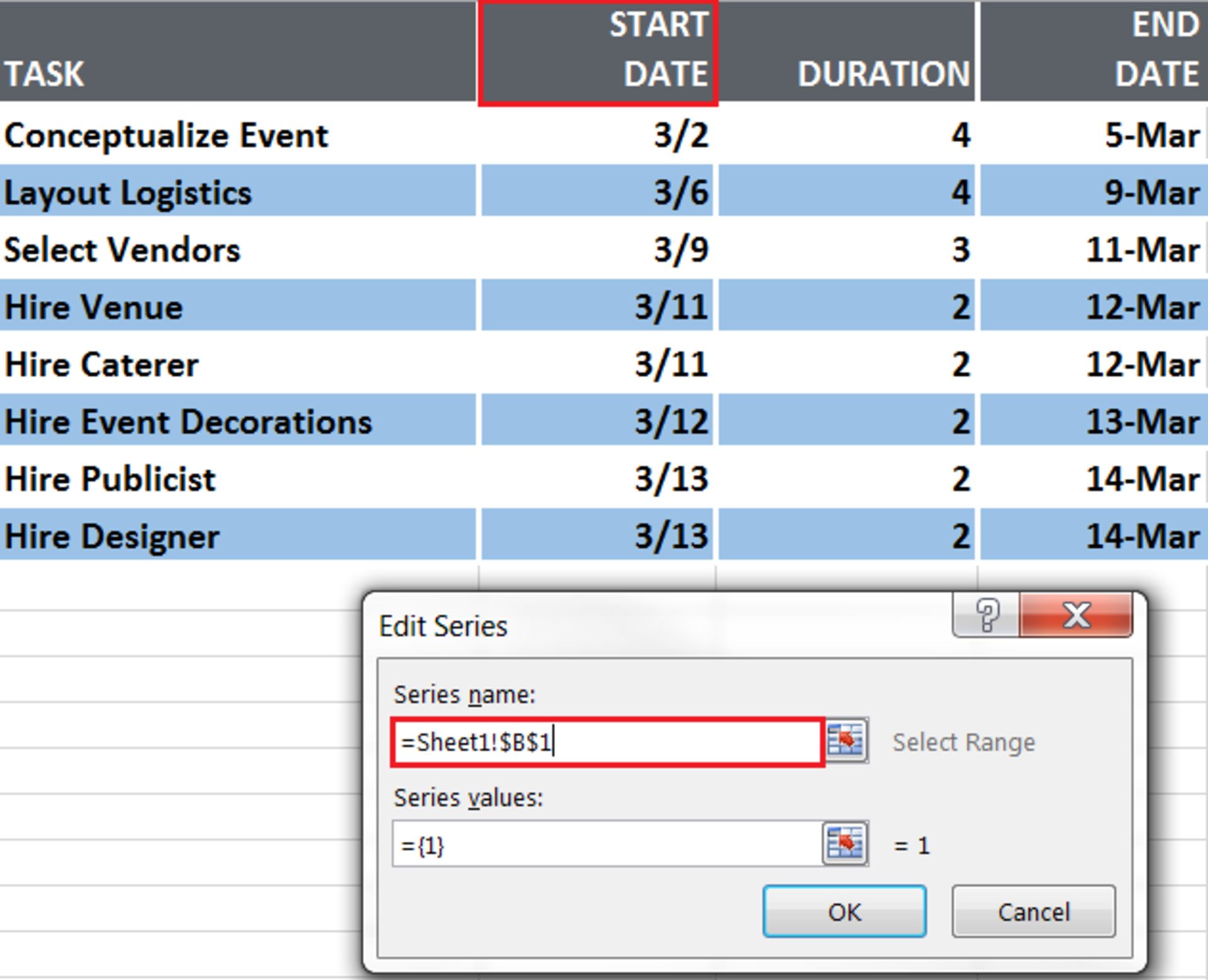Close the Edit Series dialog
1208x980 pixels.
(x=1076, y=614)
